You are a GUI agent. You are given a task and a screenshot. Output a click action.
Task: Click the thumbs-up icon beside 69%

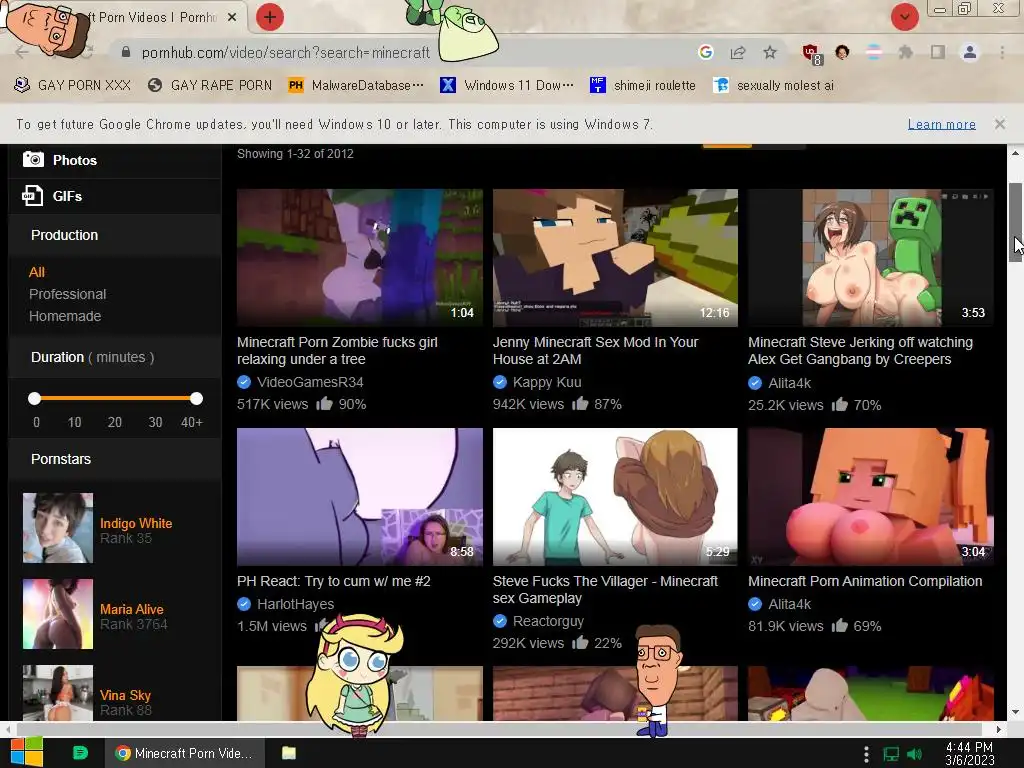click(840, 626)
